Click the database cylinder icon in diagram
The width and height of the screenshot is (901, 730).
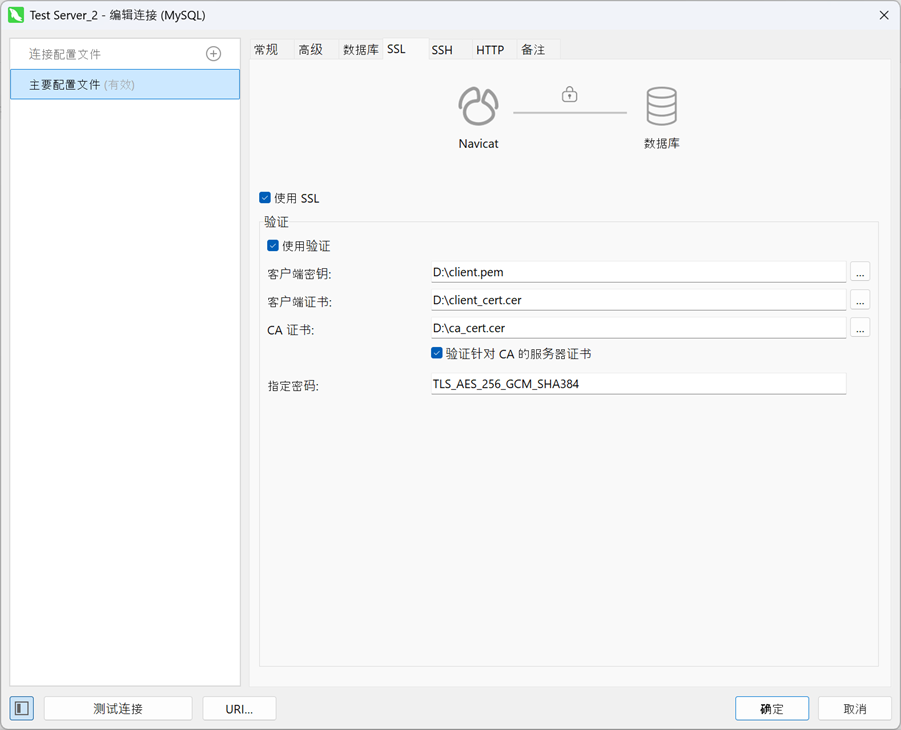pos(661,106)
